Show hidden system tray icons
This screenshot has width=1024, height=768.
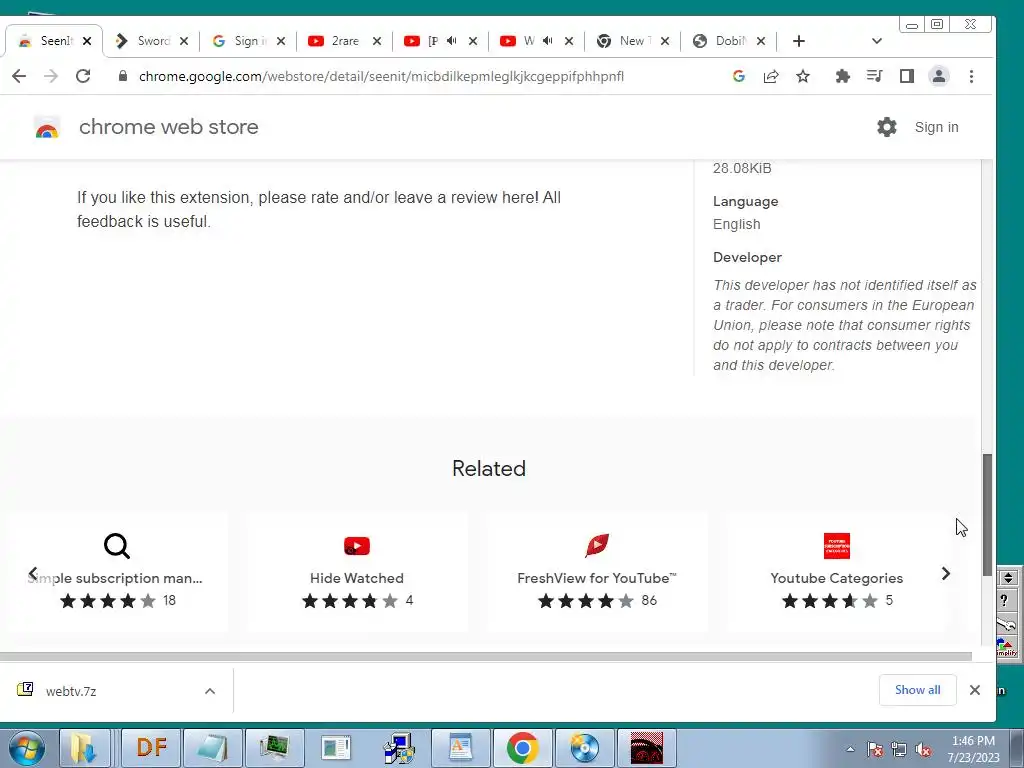(x=850, y=749)
